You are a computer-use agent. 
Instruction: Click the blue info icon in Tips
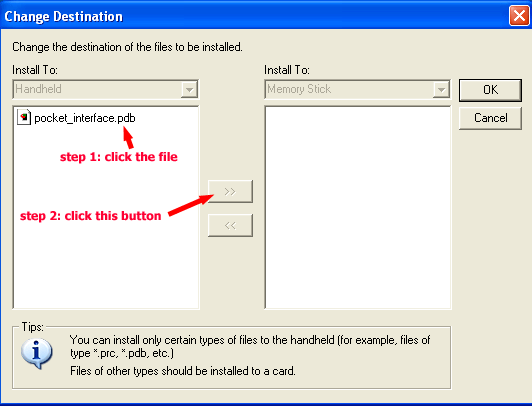pos(37,354)
